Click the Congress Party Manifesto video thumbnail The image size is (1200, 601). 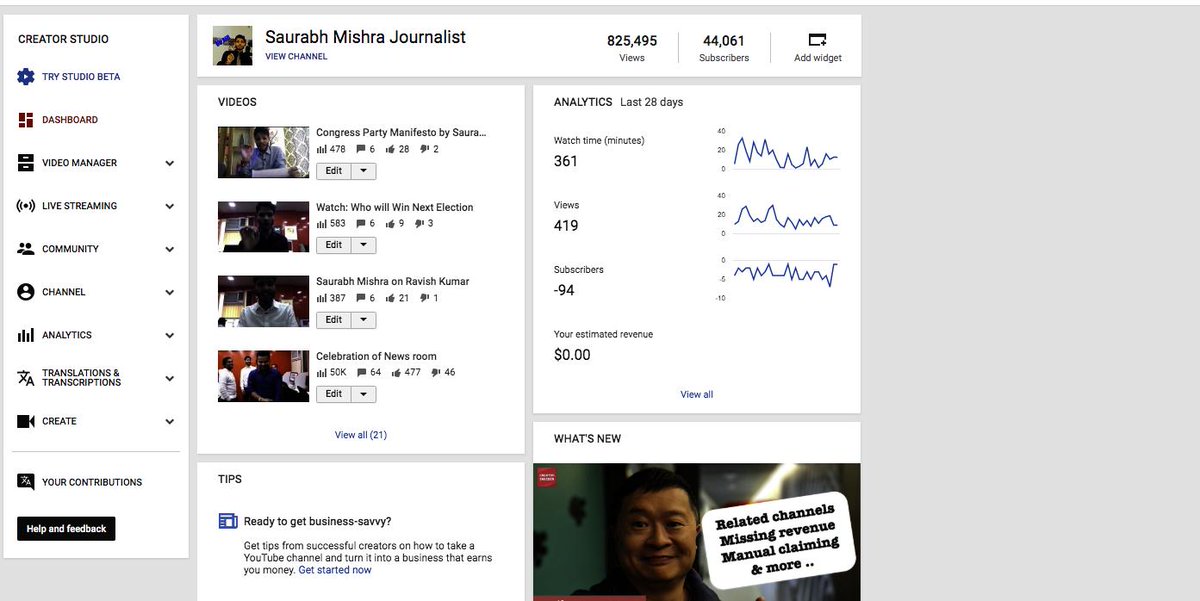click(264, 152)
